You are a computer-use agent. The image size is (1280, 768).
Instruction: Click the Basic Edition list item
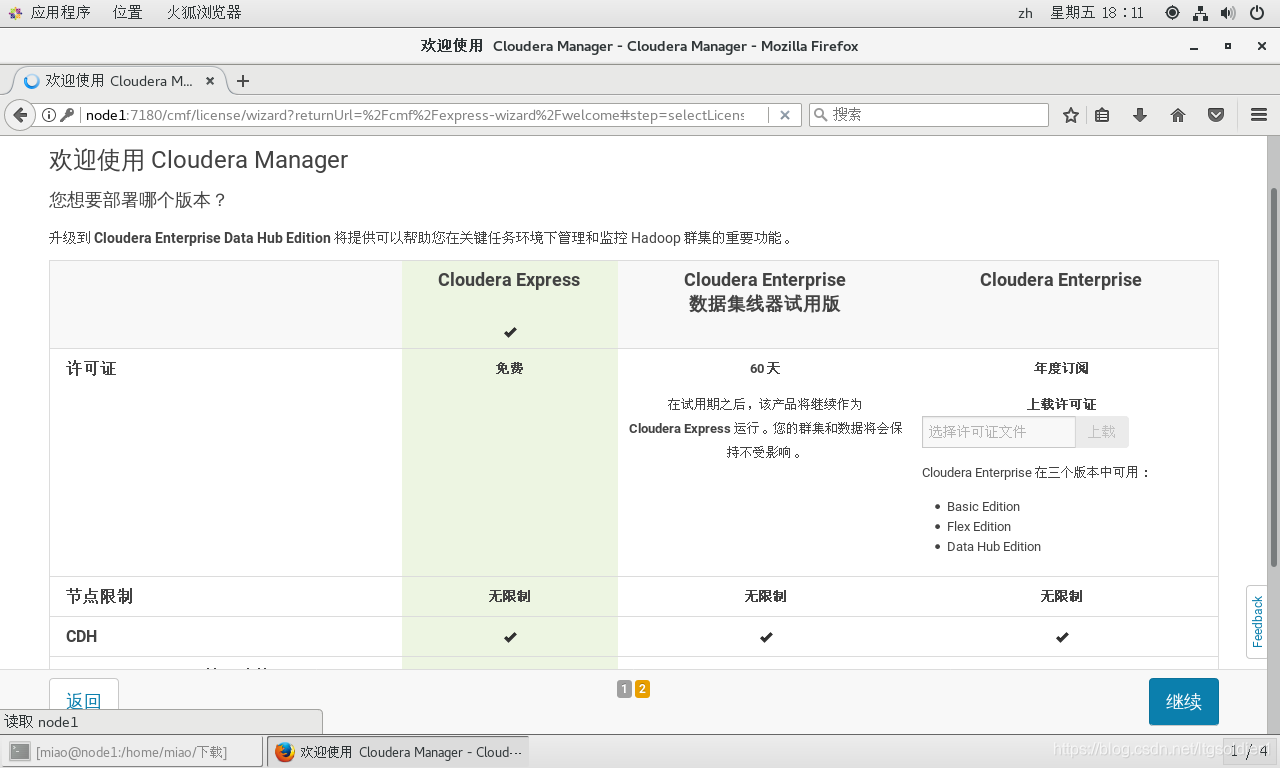tap(983, 506)
